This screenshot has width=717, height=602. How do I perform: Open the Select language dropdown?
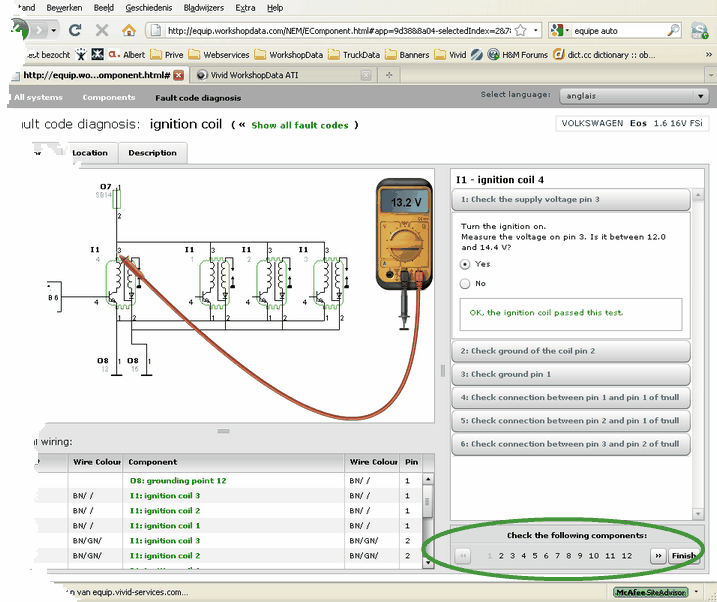coord(634,96)
